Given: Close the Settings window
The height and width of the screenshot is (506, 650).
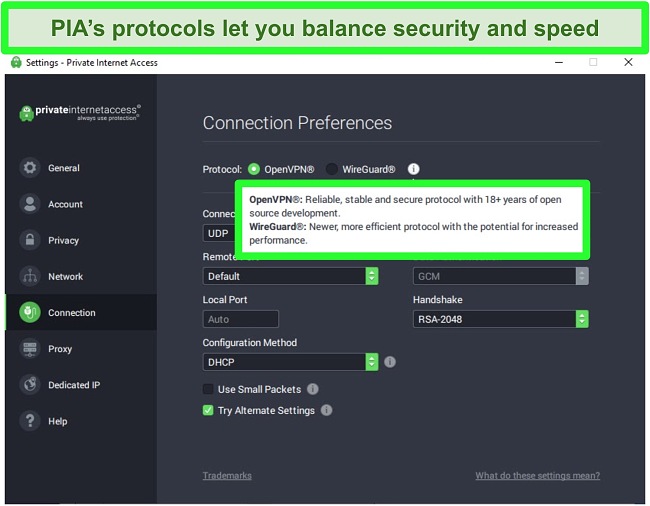Looking at the screenshot, I should point(628,62).
